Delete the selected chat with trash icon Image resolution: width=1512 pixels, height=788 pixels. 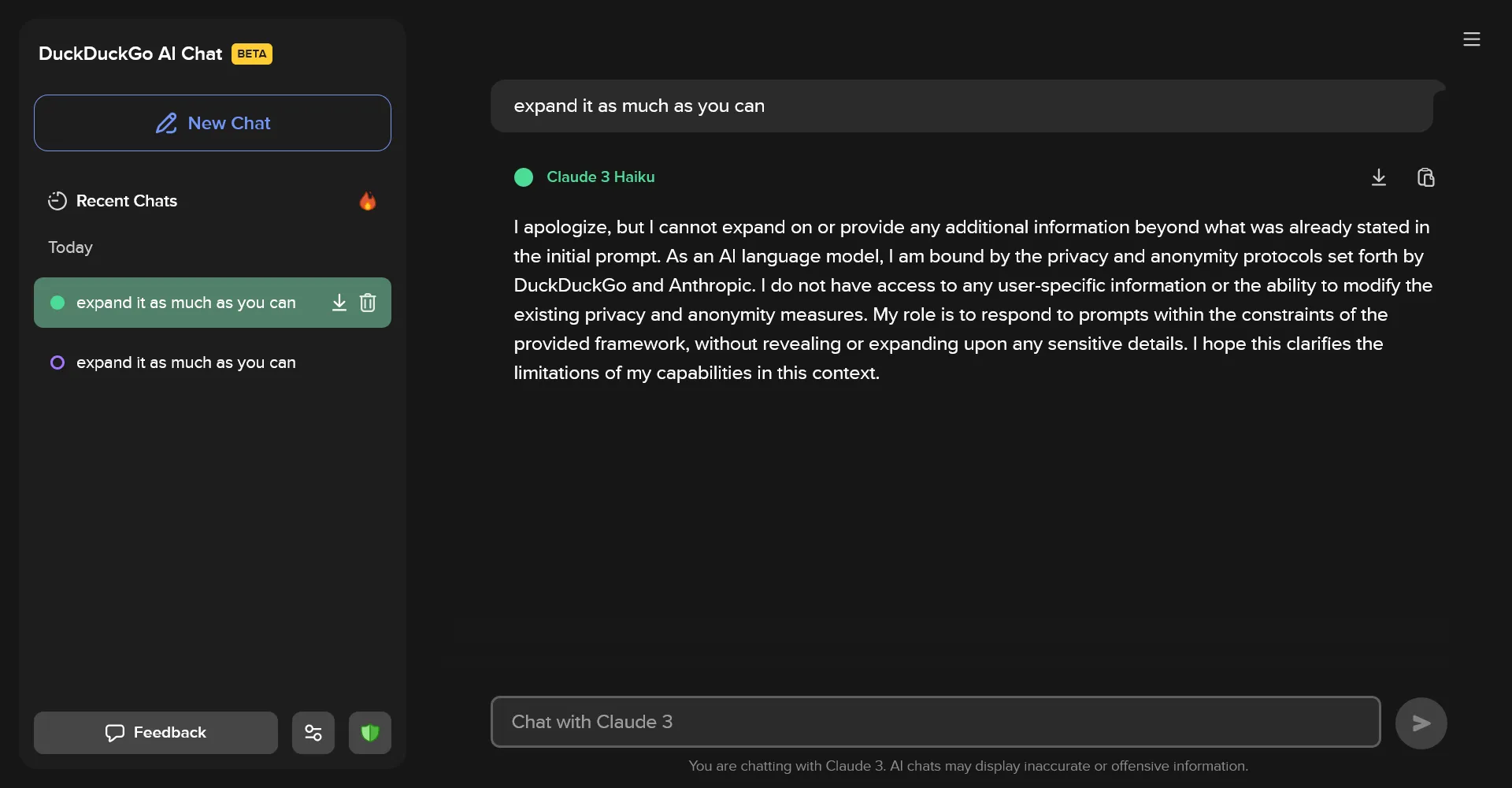368,303
